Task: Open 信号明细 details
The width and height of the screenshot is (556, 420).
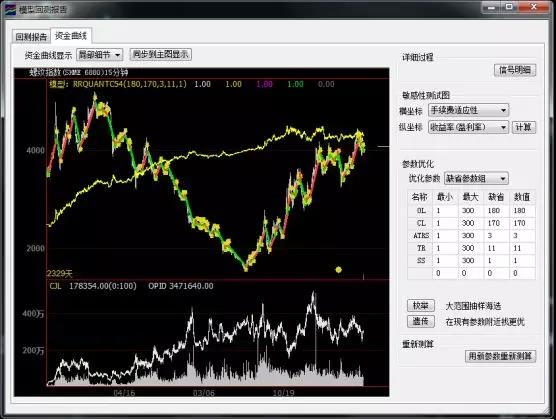Action: pyautogui.click(x=515, y=70)
